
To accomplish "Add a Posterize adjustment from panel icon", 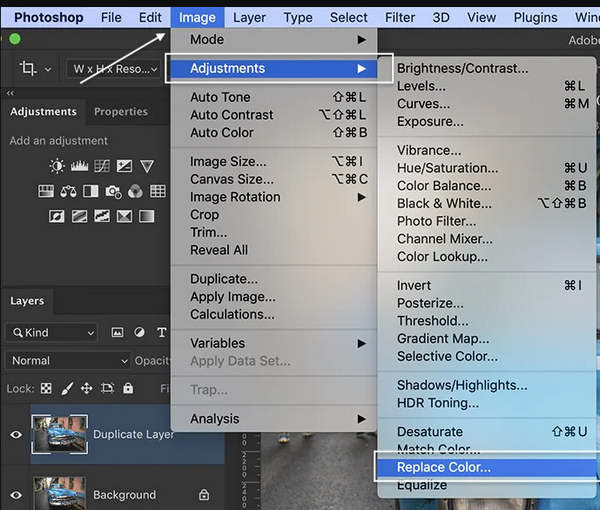I will (79, 217).
